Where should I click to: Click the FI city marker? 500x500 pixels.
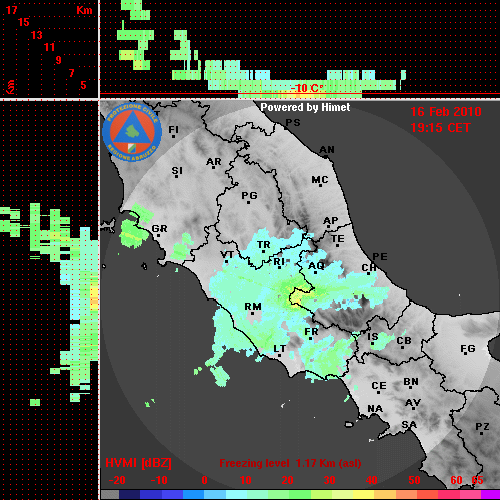click(x=173, y=136)
